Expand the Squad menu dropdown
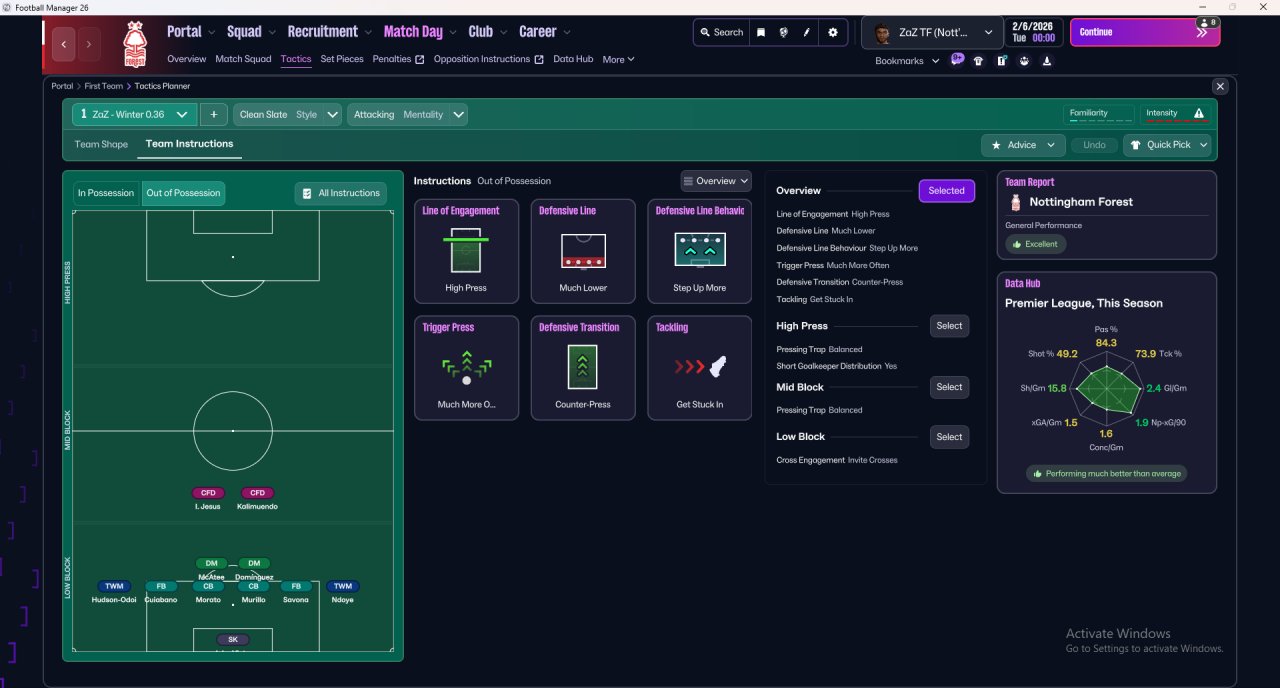Image resolution: width=1280 pixels, height=688 pixels. tap(251, 32)
